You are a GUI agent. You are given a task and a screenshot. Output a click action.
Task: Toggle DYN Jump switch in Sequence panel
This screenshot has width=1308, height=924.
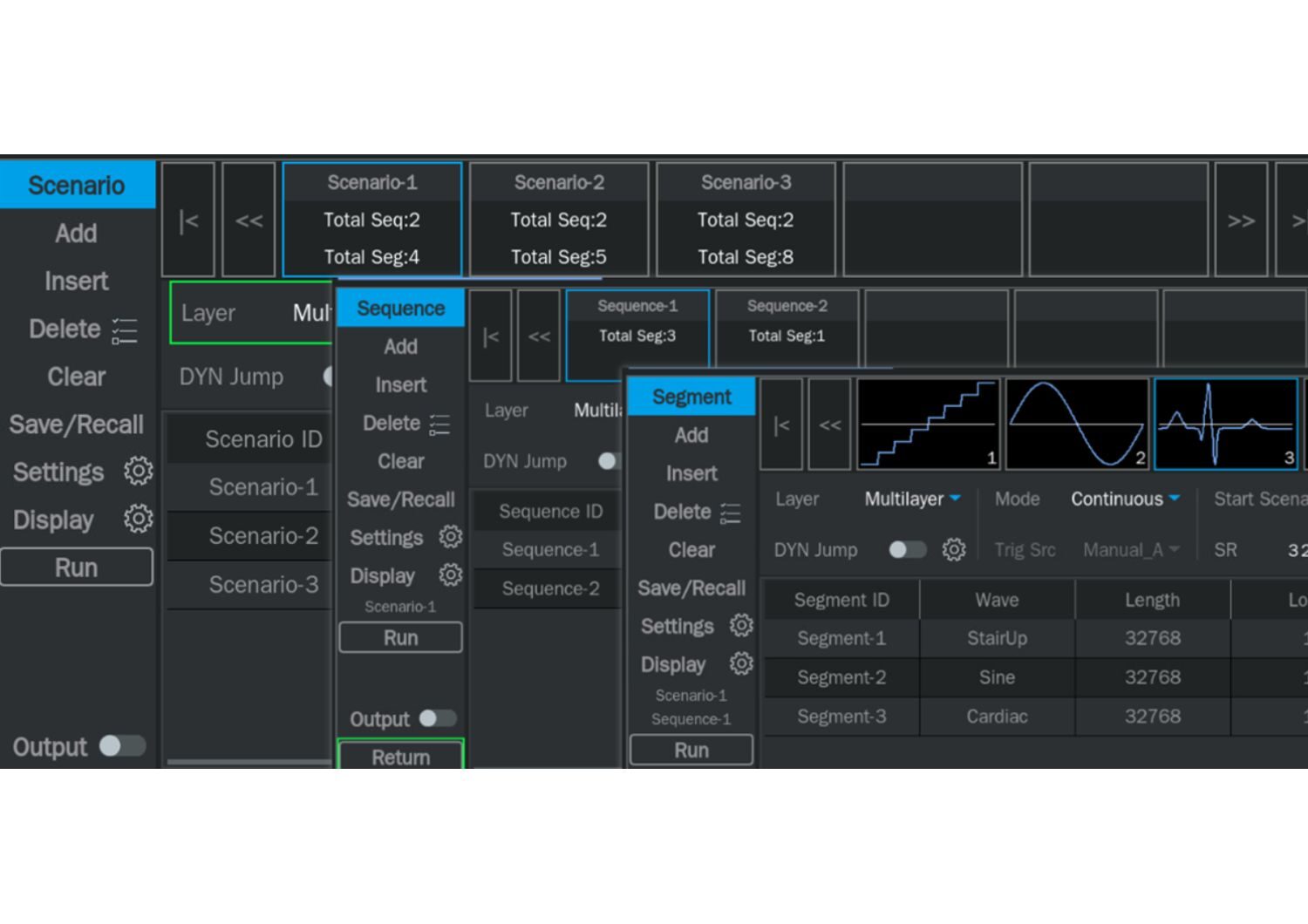point(610,461)
